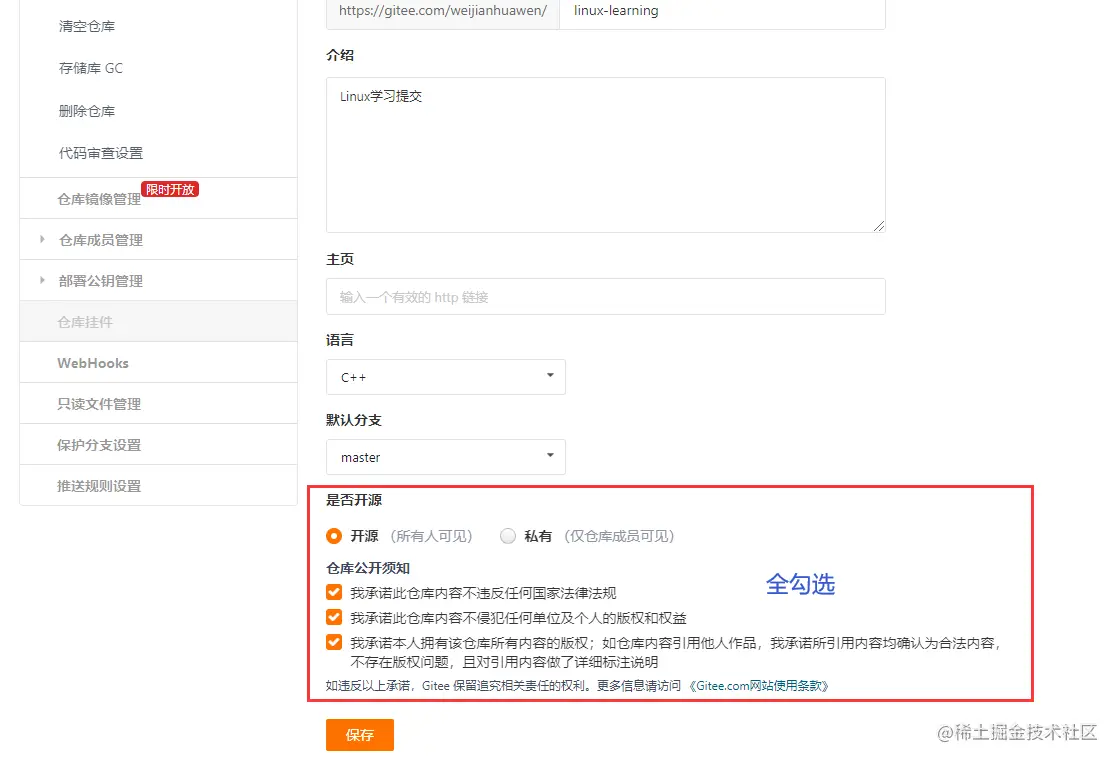The image size is (1119, 764).
Task: Open 代码审查设置 settings
Action: pyautogui.click(x=101, y=153)
